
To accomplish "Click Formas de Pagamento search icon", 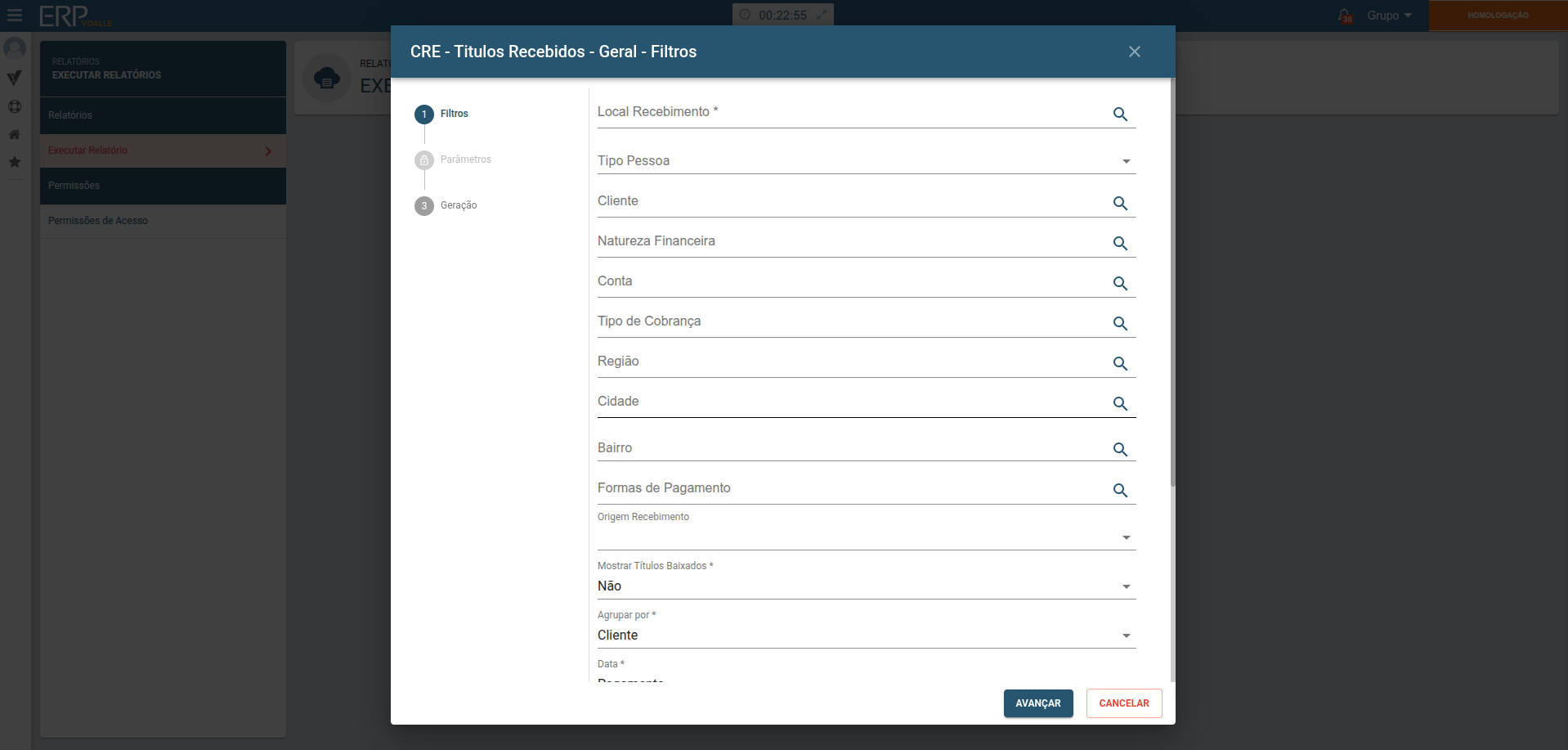I will [1120, 491].
